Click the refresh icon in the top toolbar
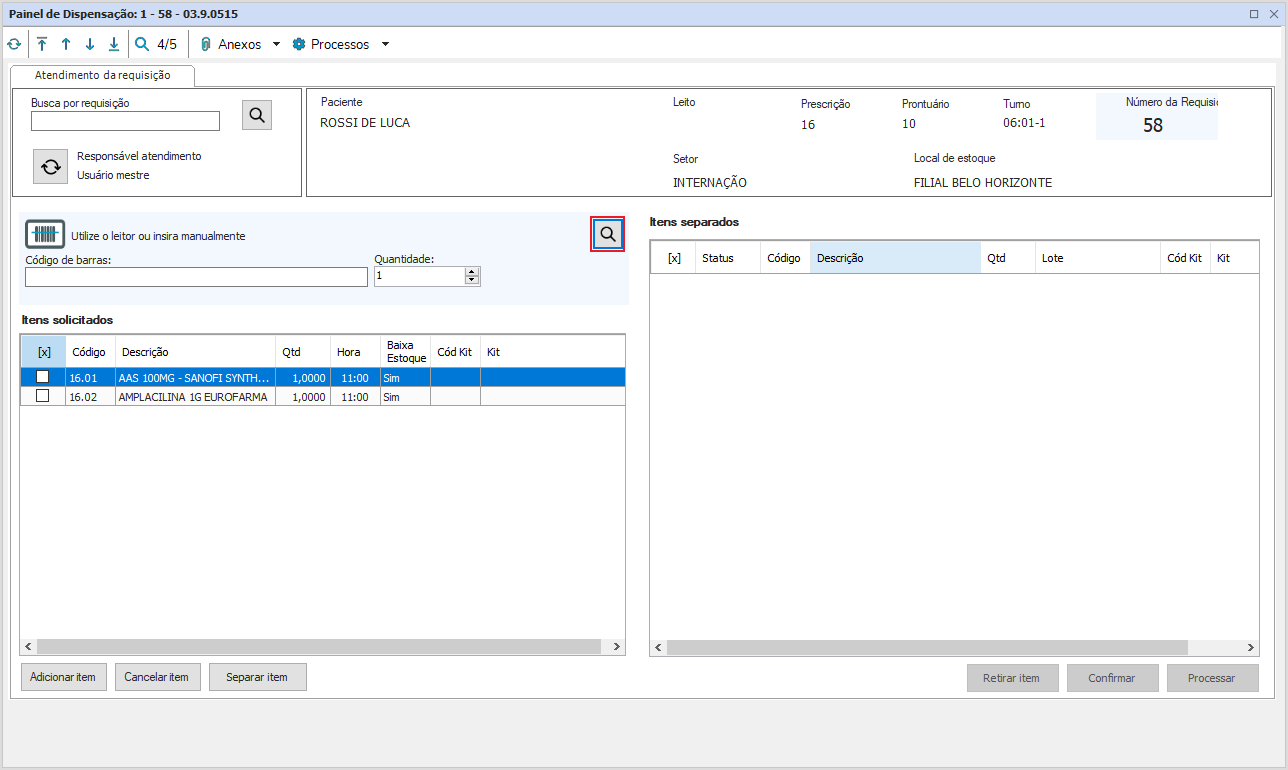Viewport: 1288px width, 770px height. [x=14, y=44]
